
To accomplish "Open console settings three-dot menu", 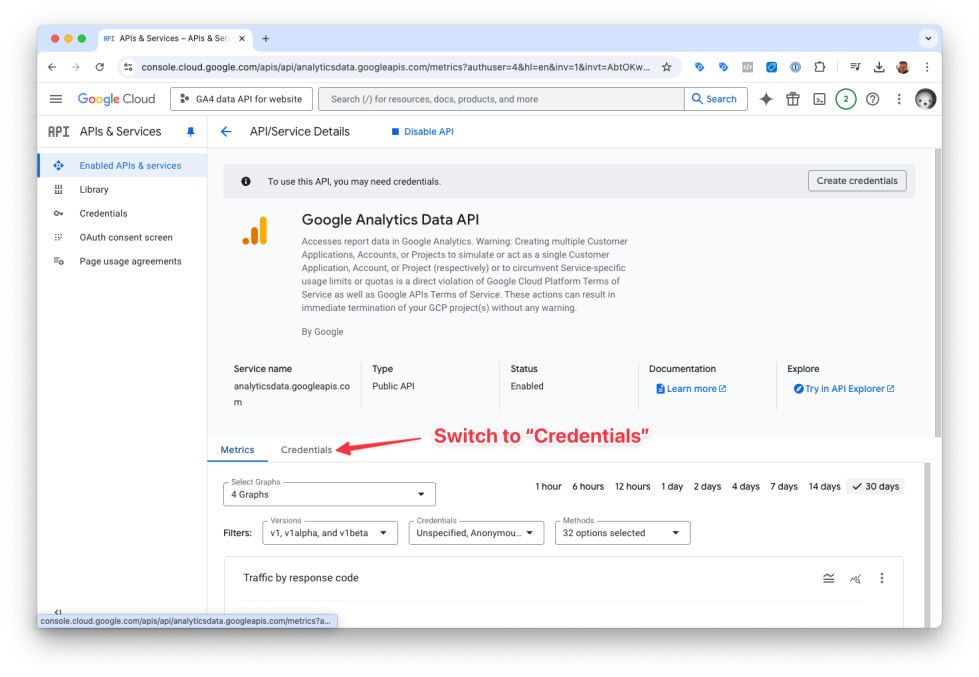I will click(x=898, y=99).
